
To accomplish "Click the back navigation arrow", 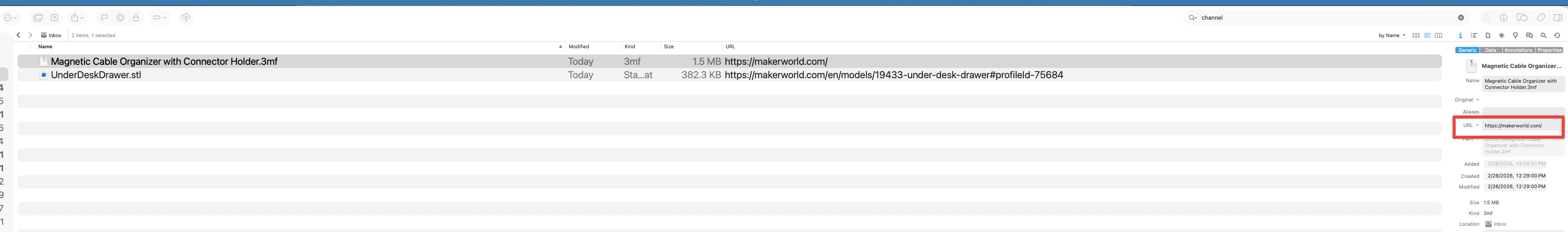I will [19, 35].
